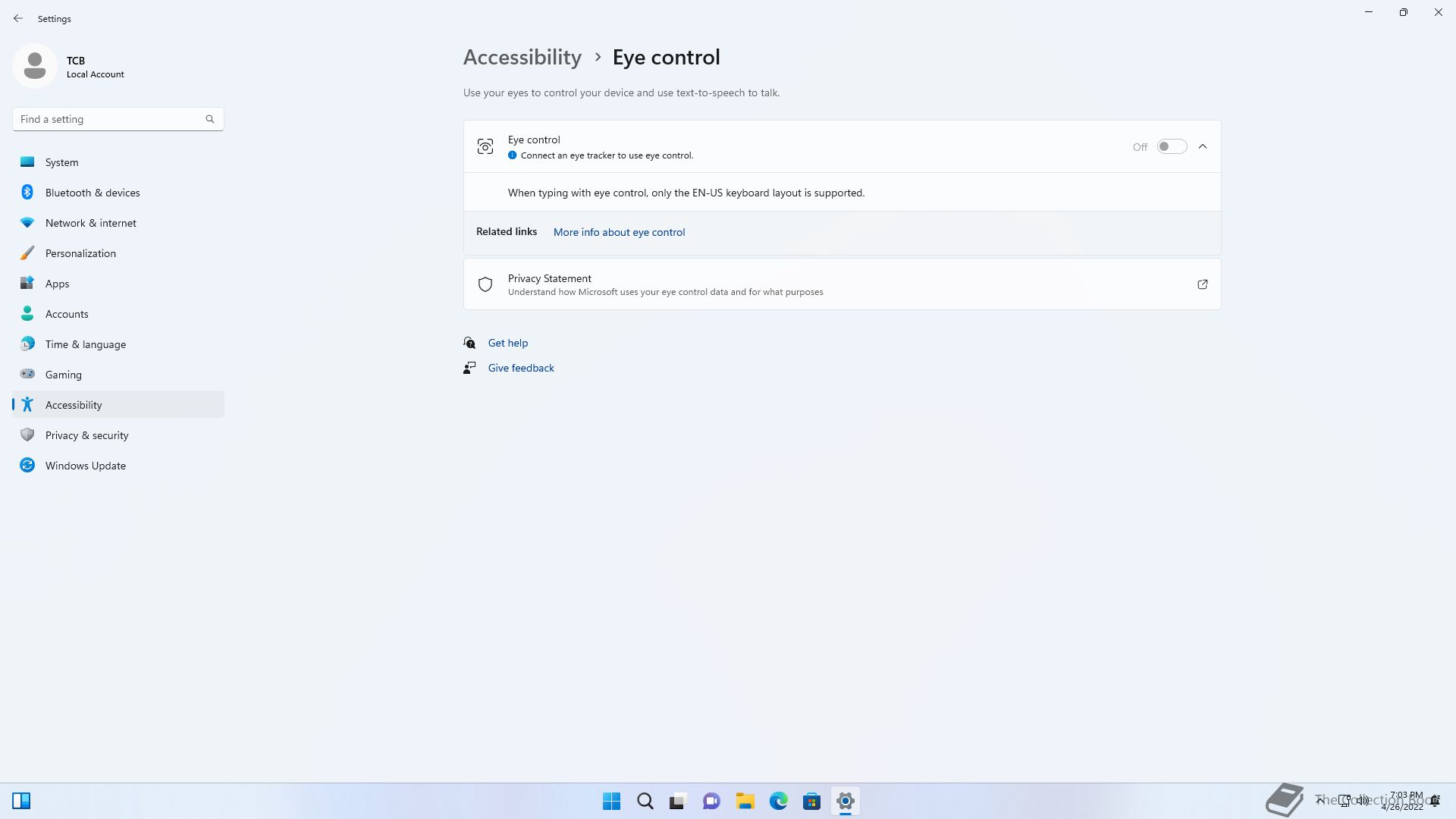Open Personalization in the sidebar
Screen dimensions: 1456x819
(x=118, y=253)
